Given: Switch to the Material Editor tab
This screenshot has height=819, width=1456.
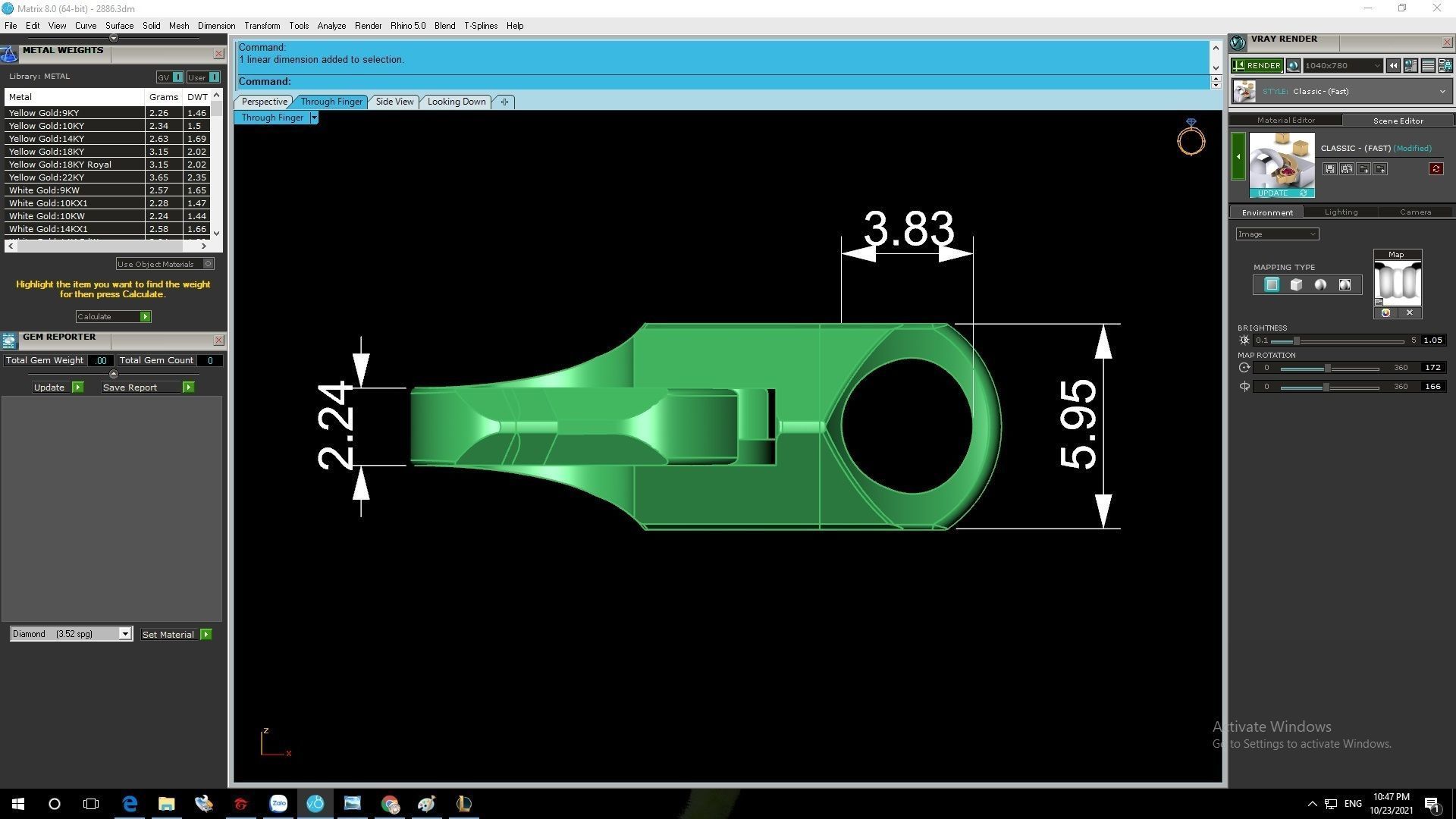Looking at the screenshot, I should coord(1285,120).
